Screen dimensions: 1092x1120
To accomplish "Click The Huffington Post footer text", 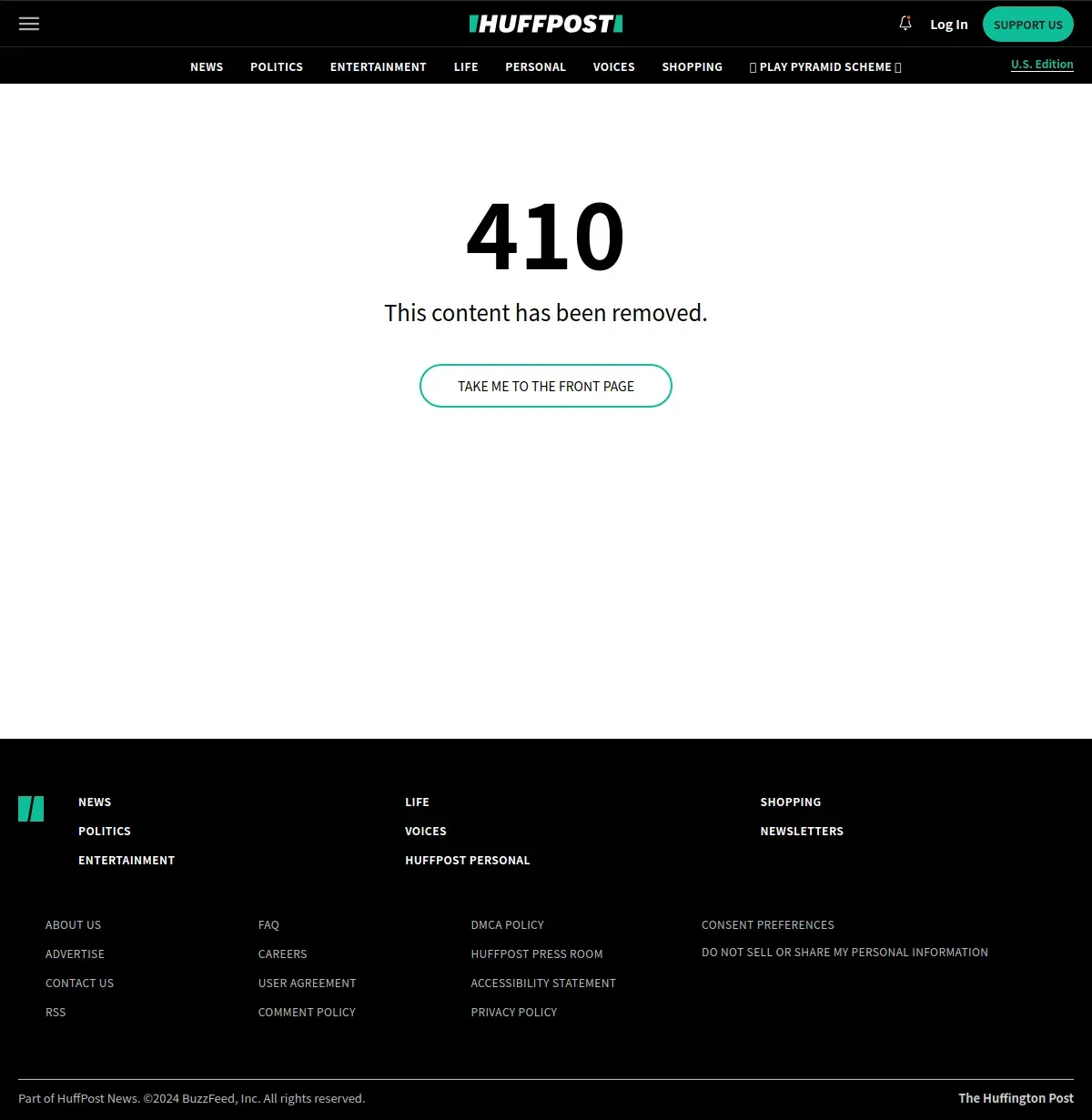I will (1016, 1098).
